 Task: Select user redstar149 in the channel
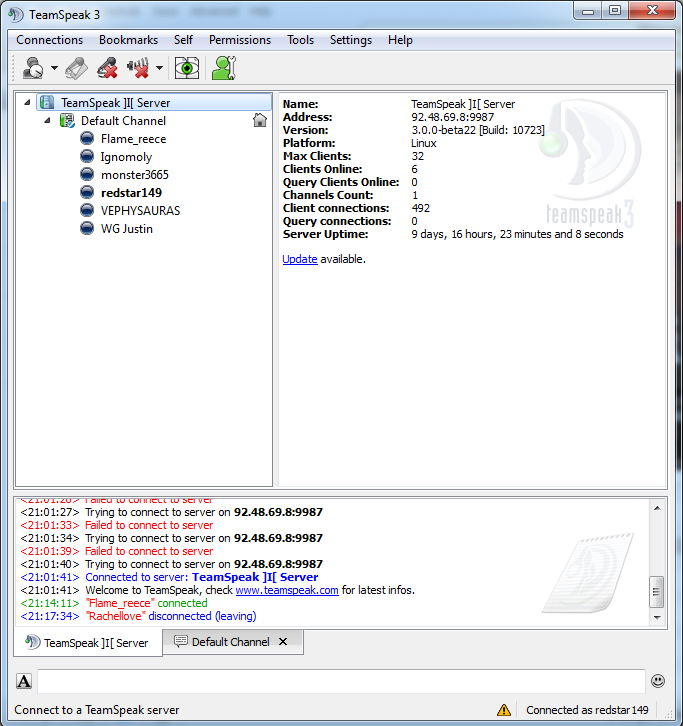131,193
